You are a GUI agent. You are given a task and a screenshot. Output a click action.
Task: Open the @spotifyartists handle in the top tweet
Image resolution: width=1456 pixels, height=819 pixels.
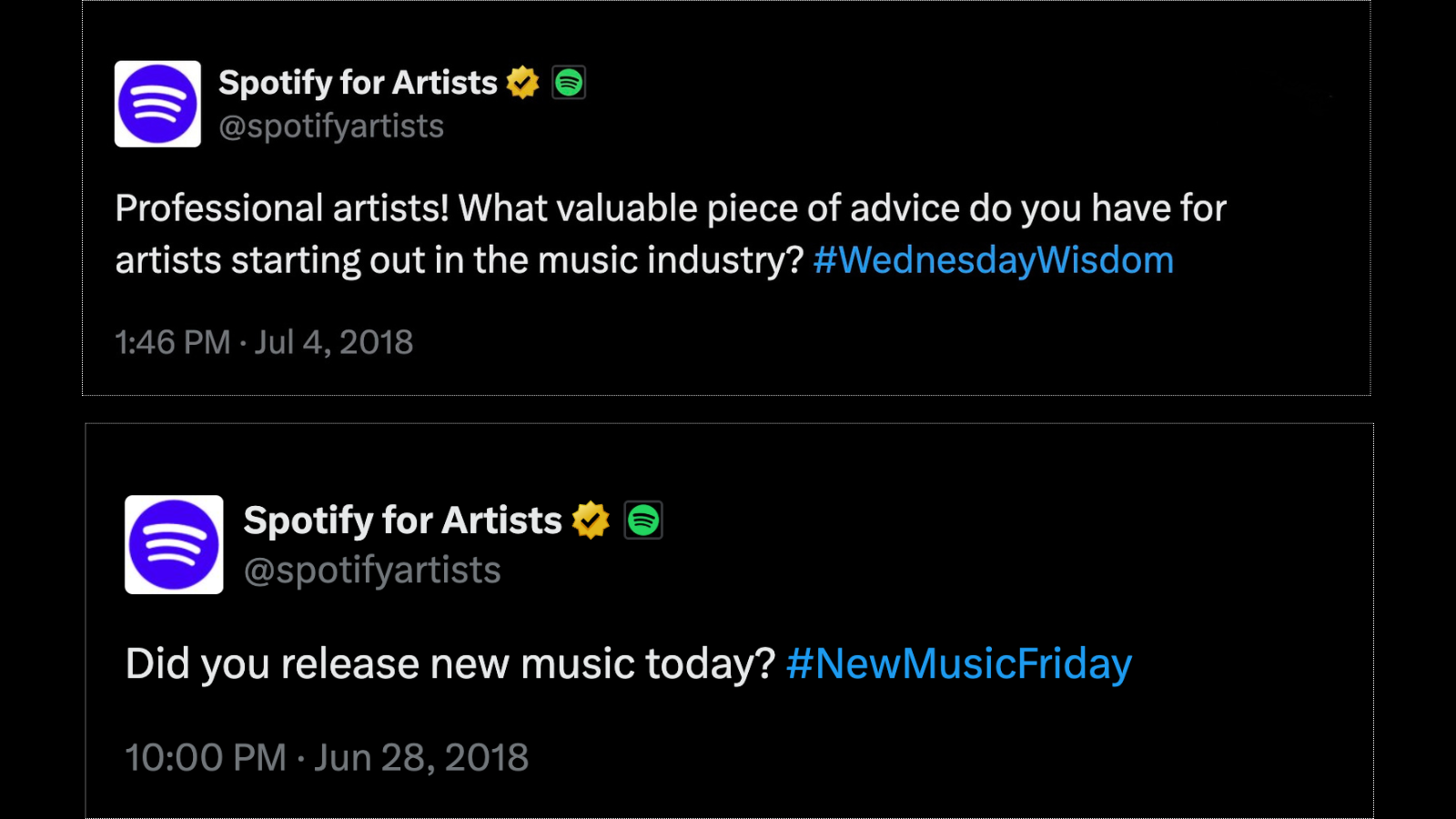pos(331,126)
